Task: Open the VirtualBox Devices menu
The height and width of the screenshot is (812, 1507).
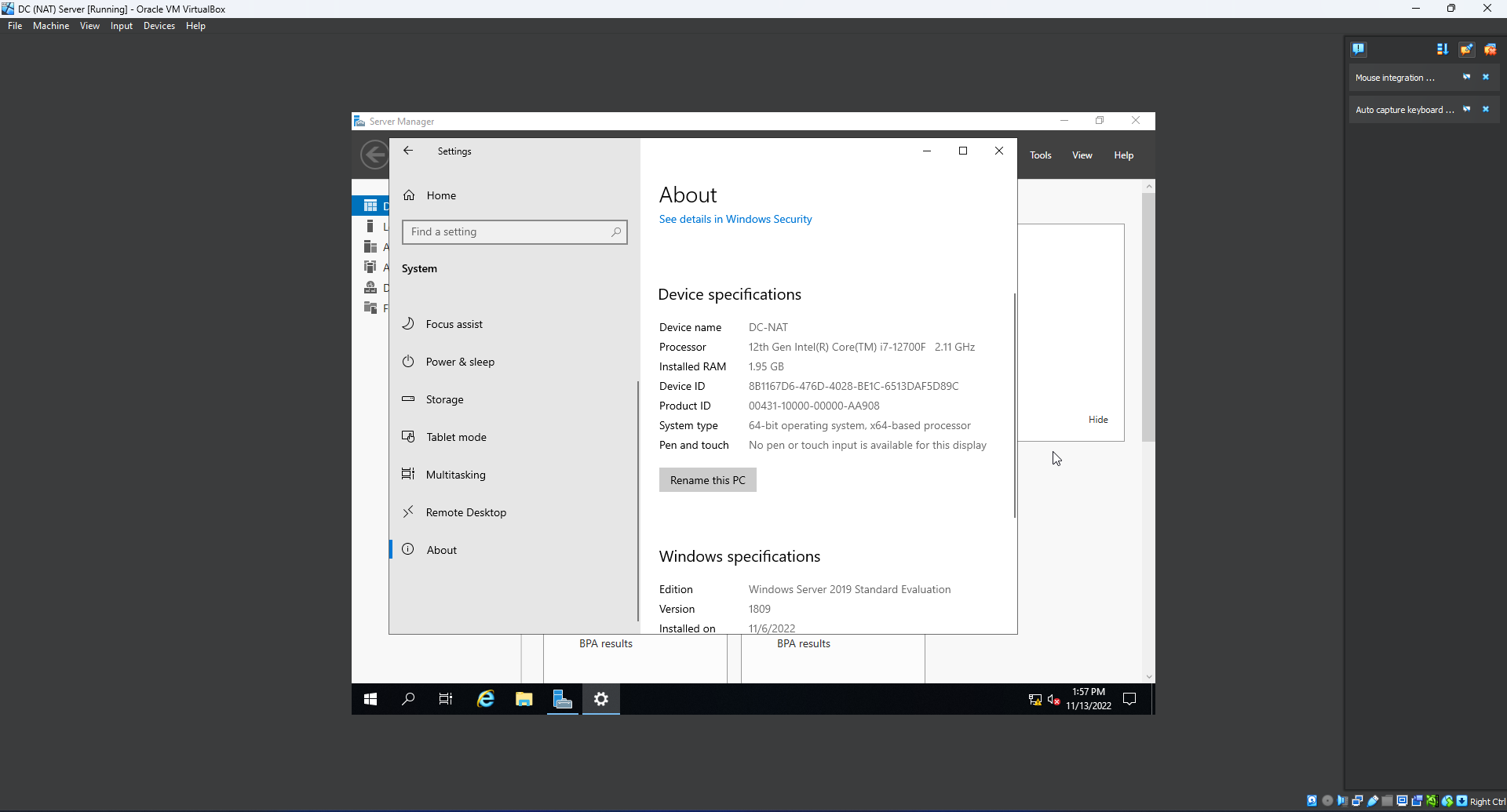Action: tap(159, 26)
